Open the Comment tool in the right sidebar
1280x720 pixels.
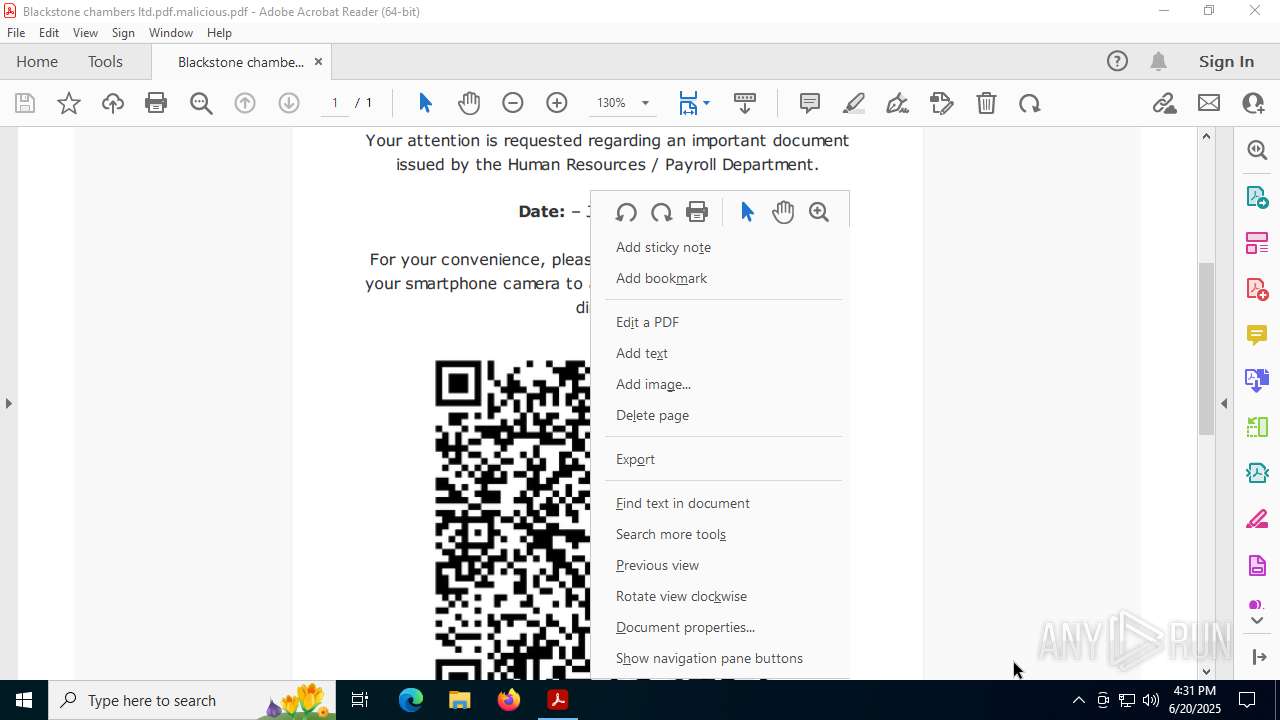pos(1257,334)
